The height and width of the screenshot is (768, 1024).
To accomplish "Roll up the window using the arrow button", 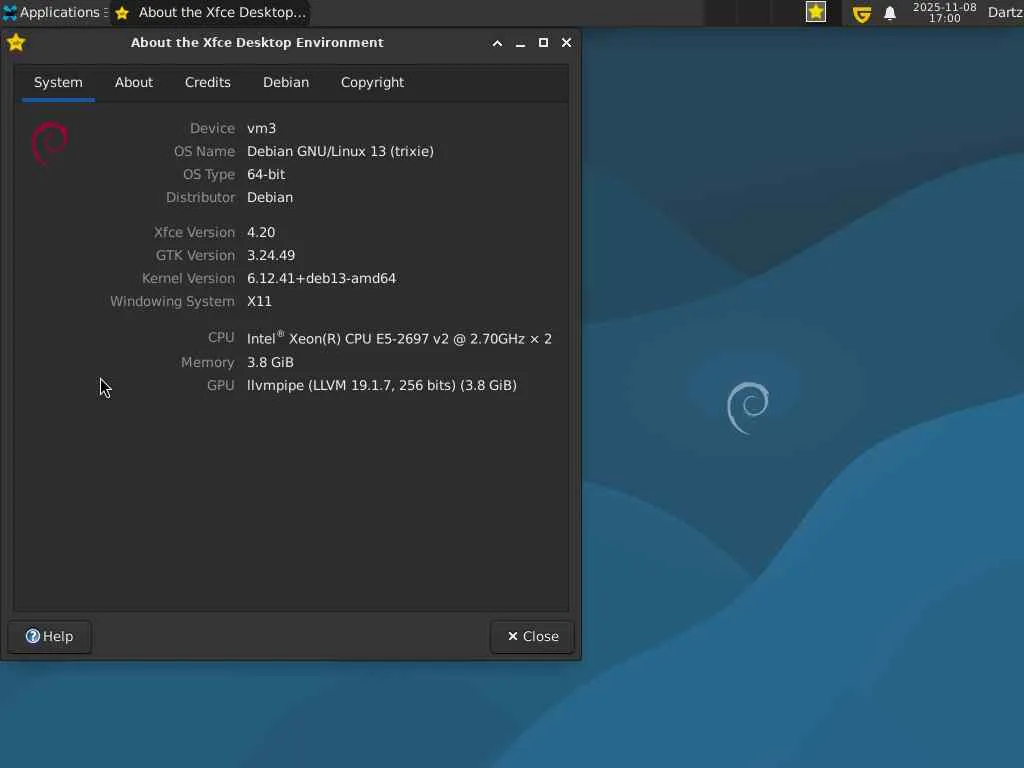I will [497, 43].
